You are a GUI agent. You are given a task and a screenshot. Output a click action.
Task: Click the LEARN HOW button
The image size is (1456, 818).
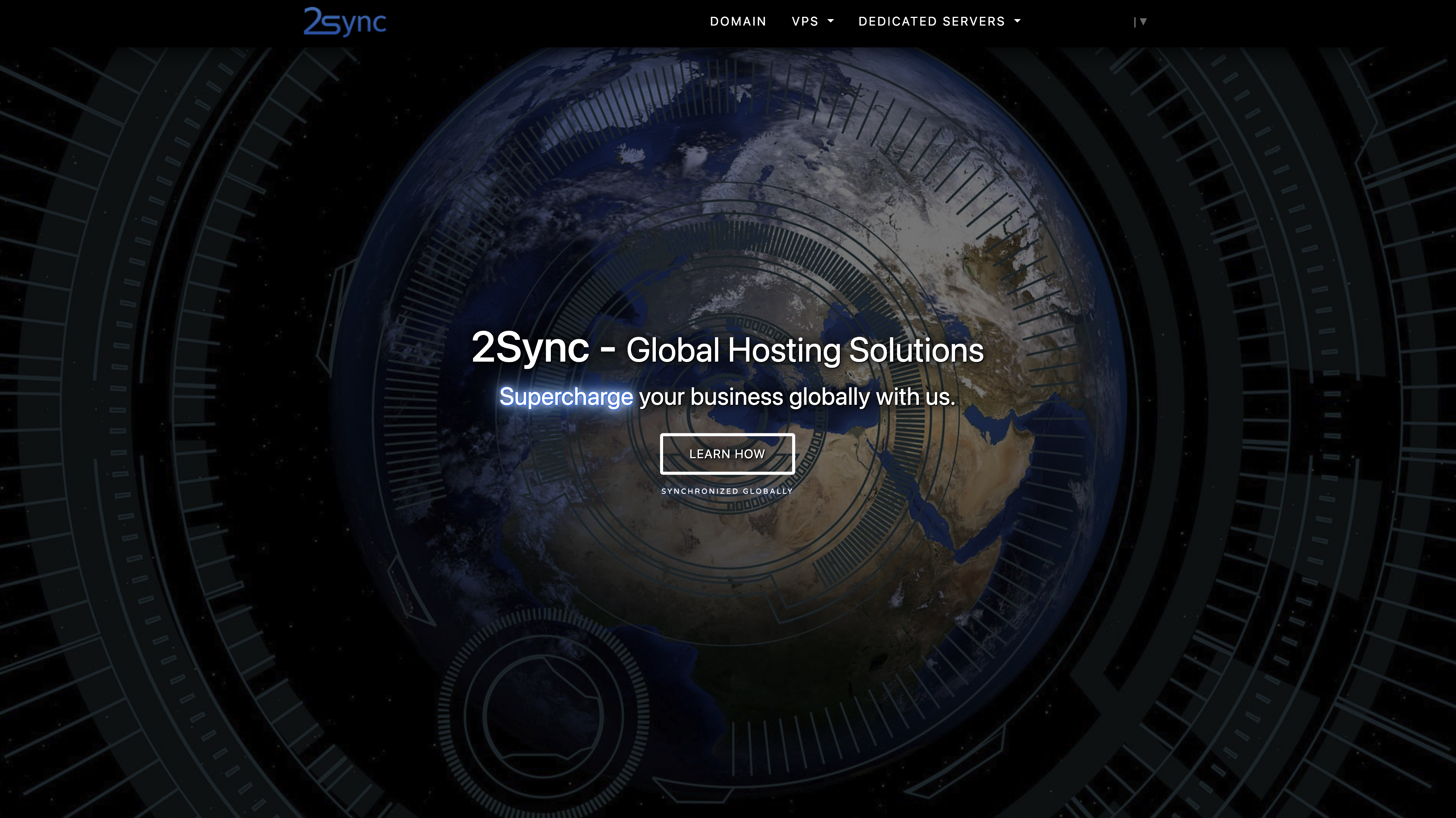tap(728, 454)
